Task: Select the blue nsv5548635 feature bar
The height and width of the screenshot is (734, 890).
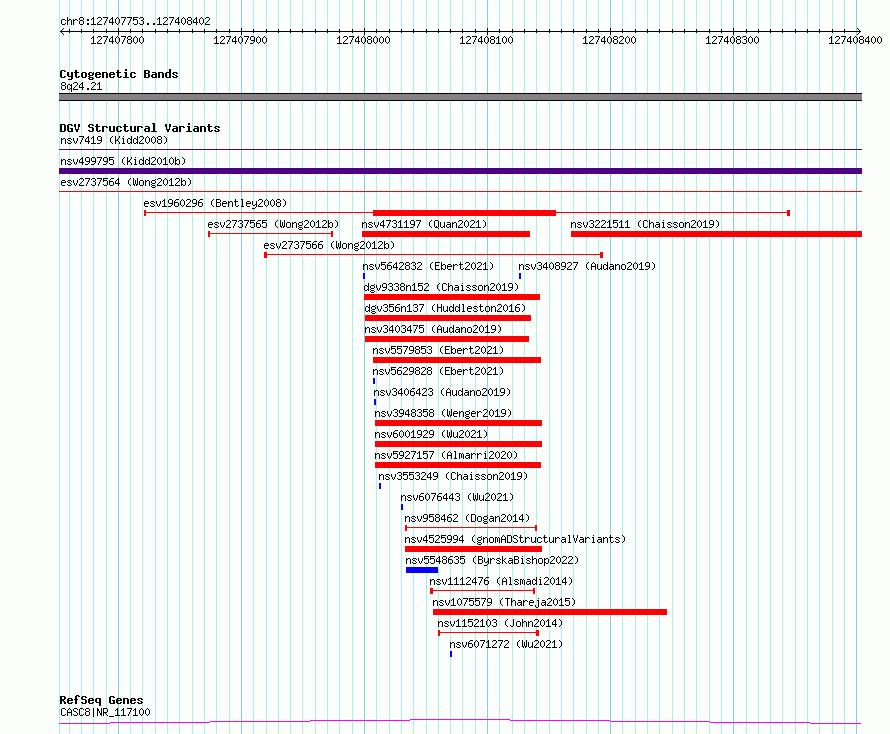Action: (422, 570)
